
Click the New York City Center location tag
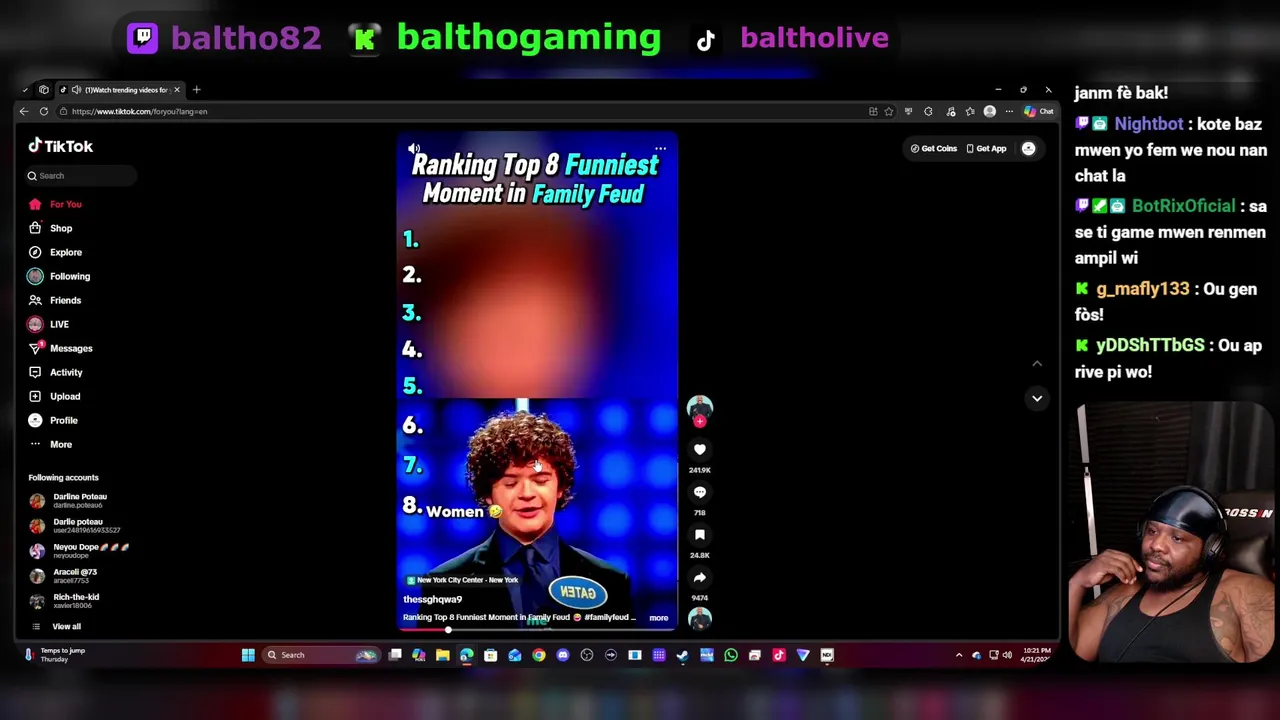click(462, 580)
